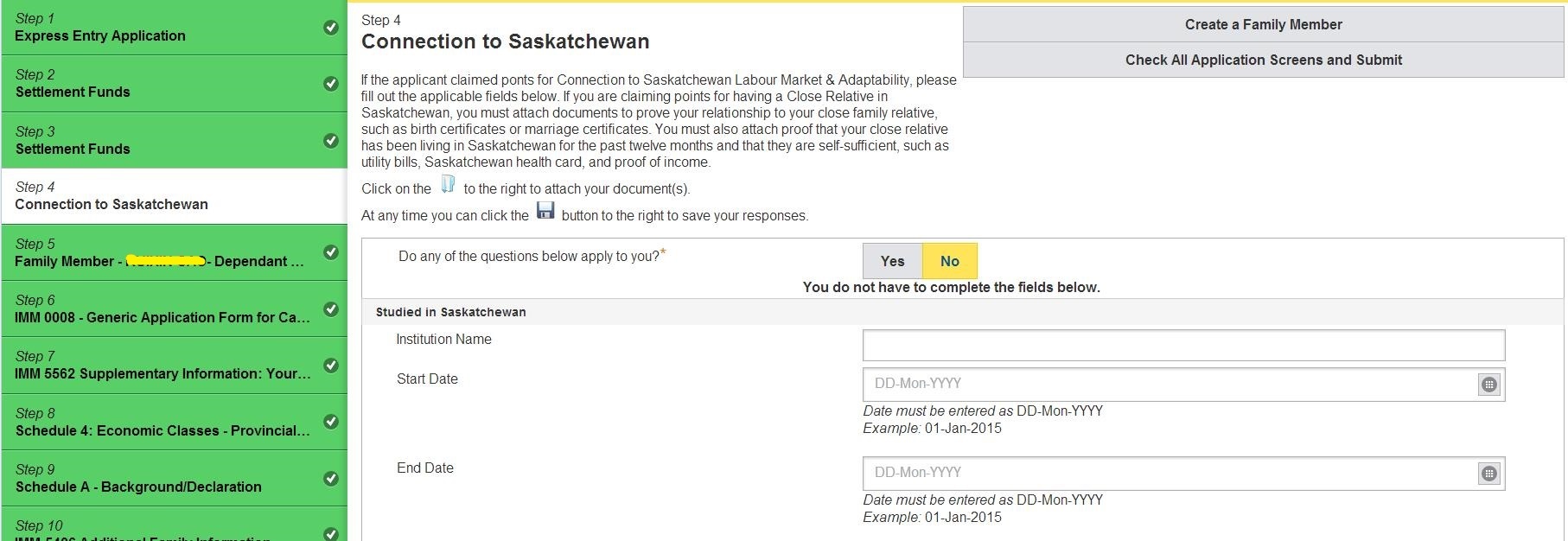Screen dimensions: 1568x541
Task: Select Yes for questions that apply
Action: tap(892, 261)
